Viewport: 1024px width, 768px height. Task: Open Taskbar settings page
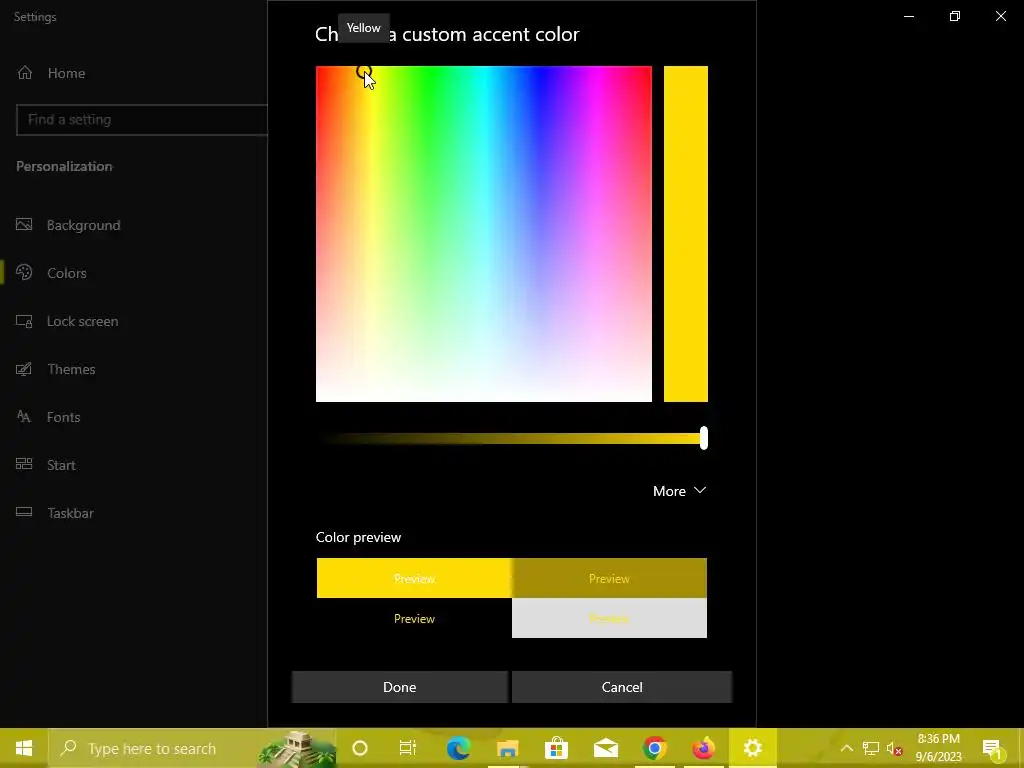click(70, 513)
